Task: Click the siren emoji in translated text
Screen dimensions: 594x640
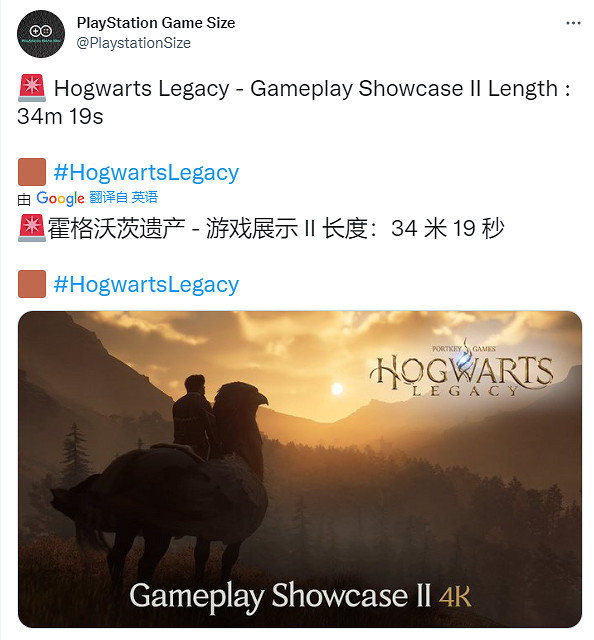Action: (32, 228)
